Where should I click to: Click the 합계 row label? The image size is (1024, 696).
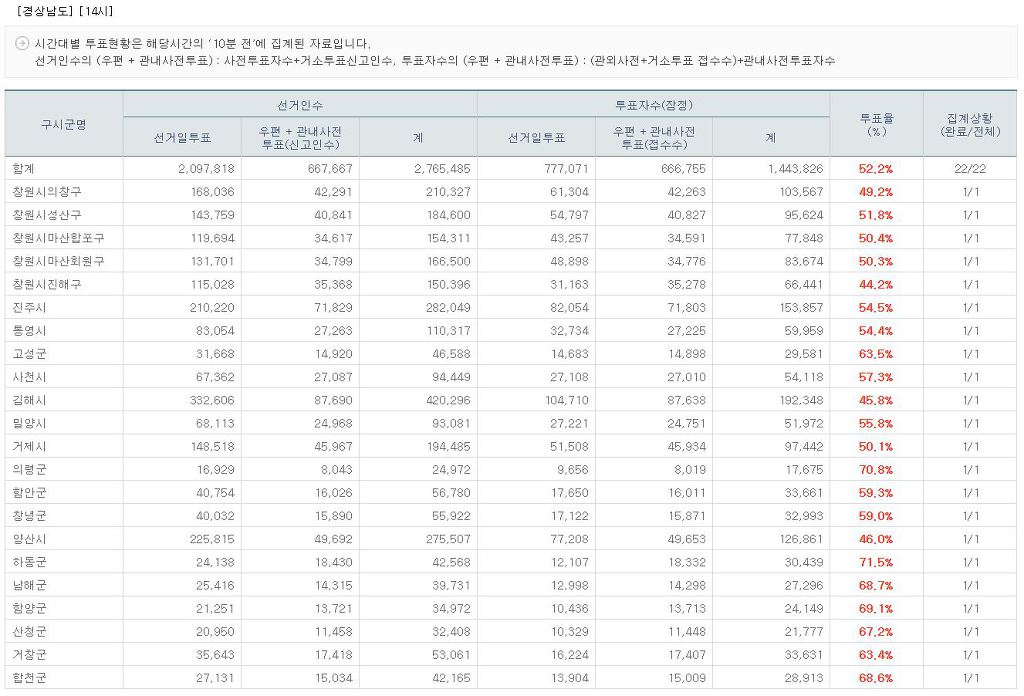pos(24,168)
